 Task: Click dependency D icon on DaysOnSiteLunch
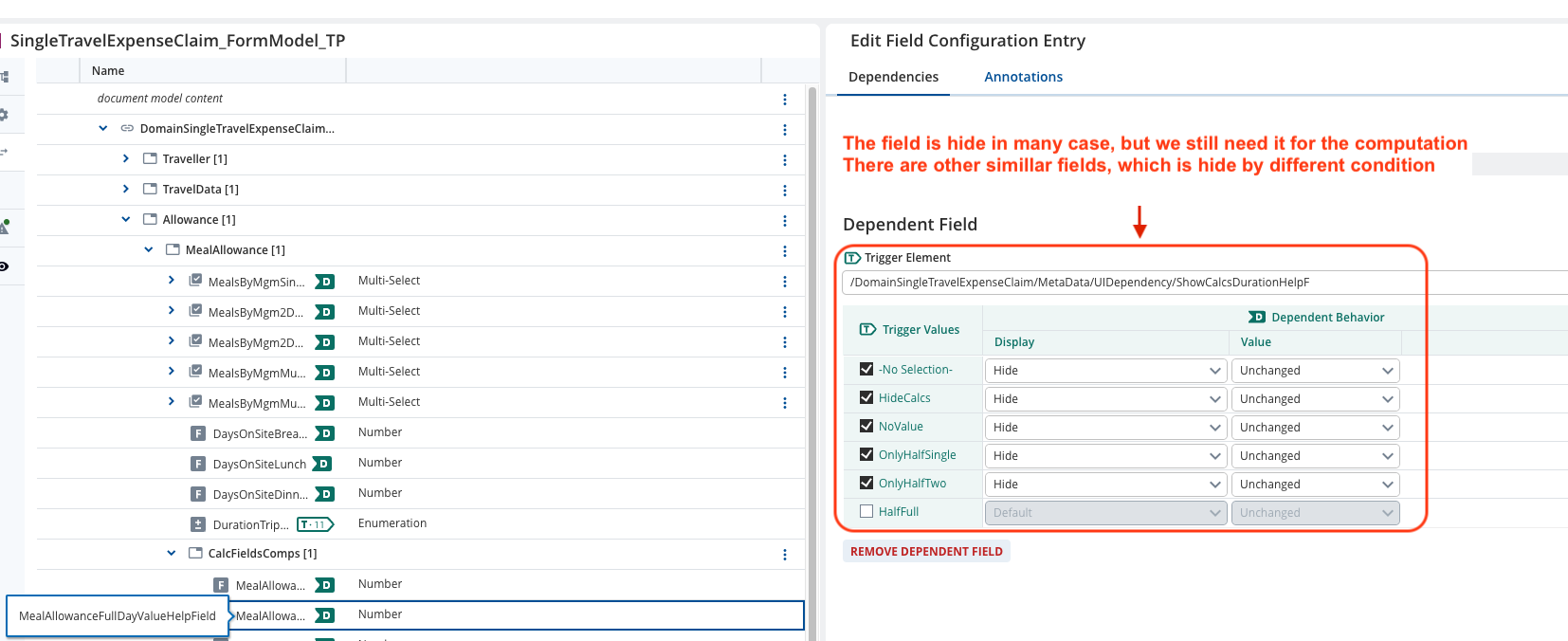pyautogui.click(x=321, y=464)
